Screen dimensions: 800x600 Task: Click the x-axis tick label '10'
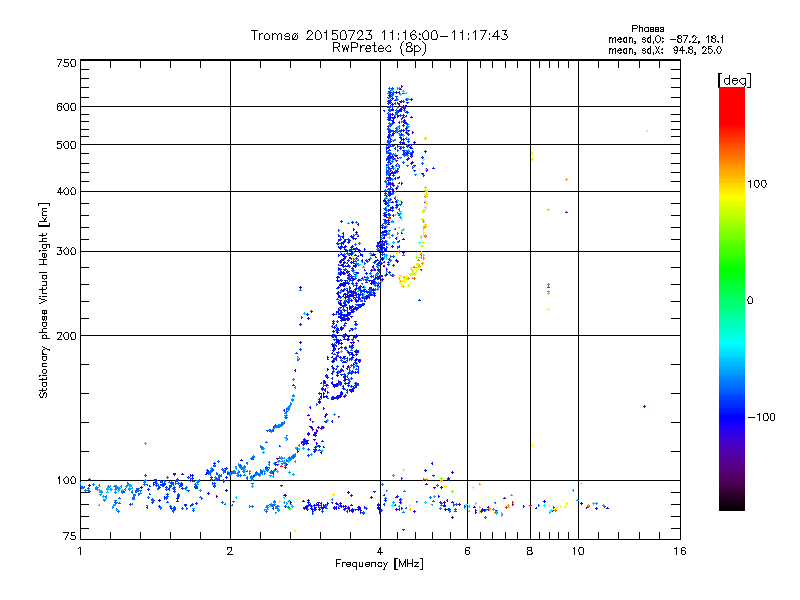pos(578,551)
